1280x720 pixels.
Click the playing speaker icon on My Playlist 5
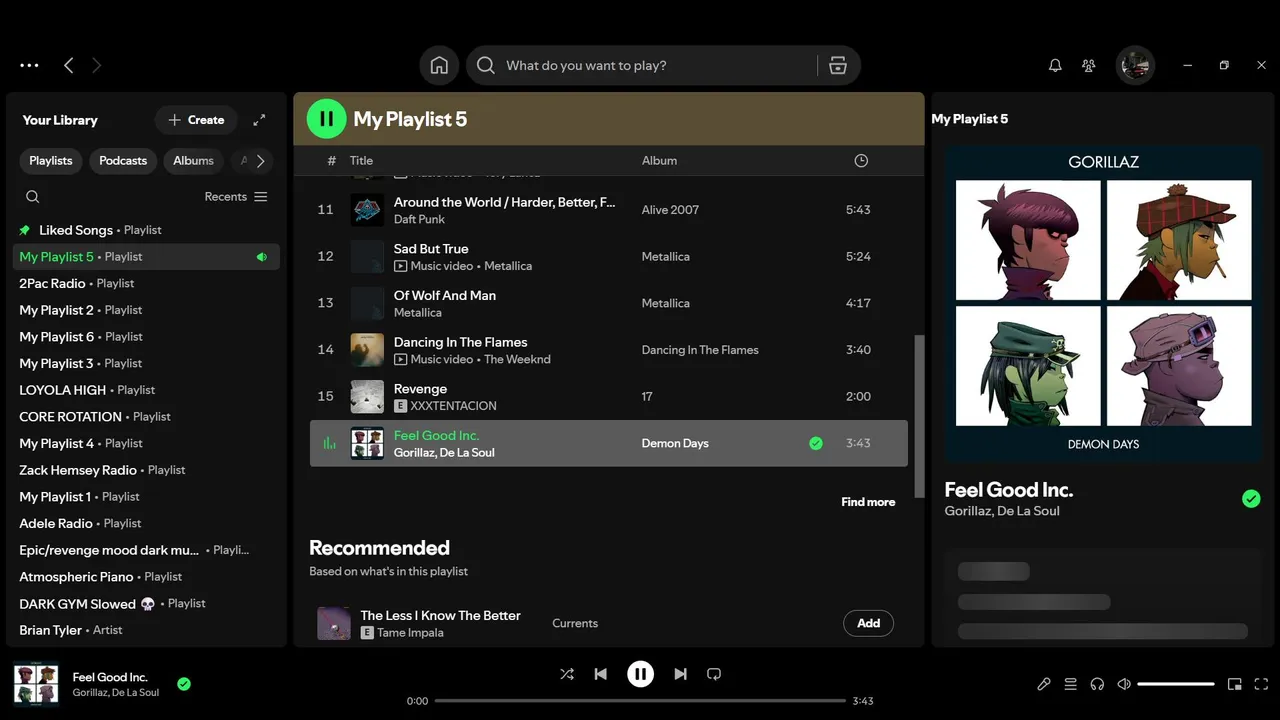coord(262,257)
